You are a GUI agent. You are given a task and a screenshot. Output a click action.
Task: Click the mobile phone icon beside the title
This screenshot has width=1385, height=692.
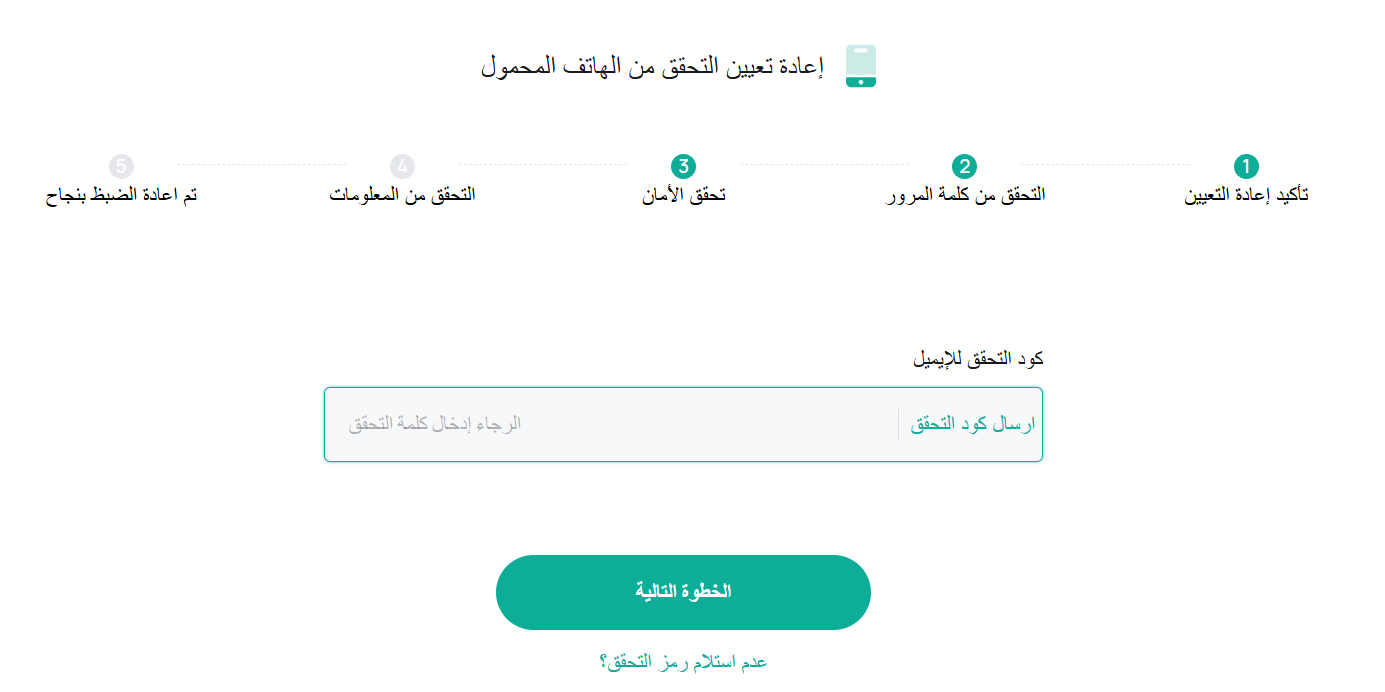(860, 66)
